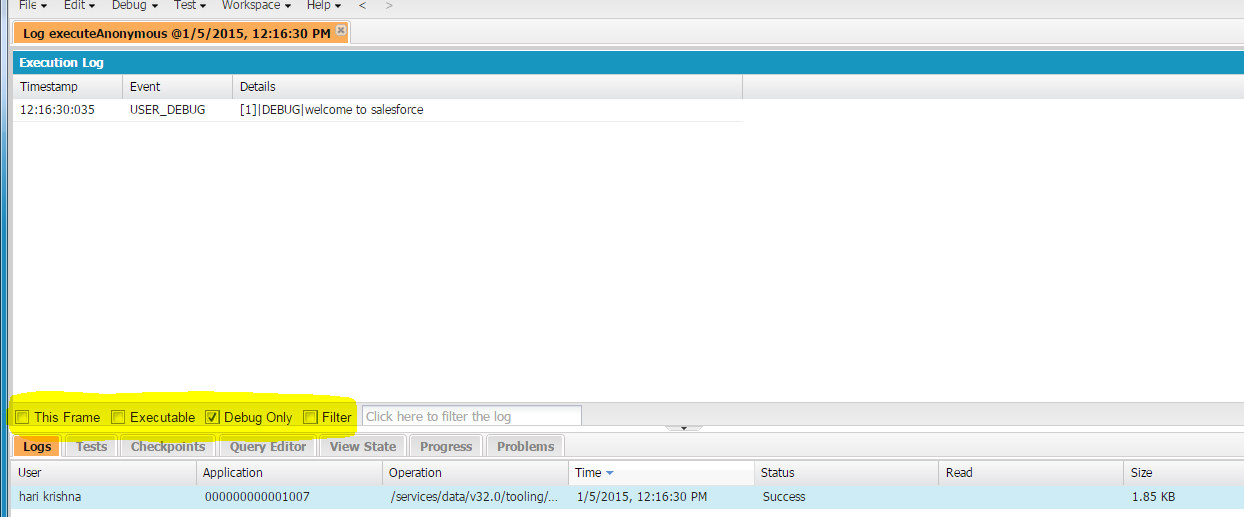
Task: Click the forward navigation arrow in menu bar
Action: coord(389,5)
